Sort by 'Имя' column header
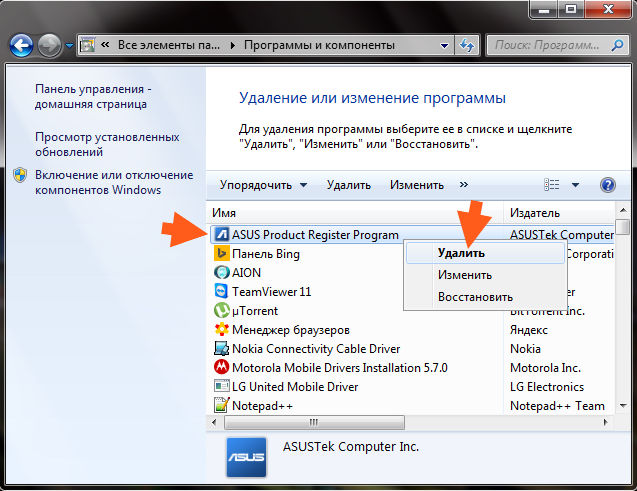The width and height of the screenshot is (637, 491). click(355, 213)
